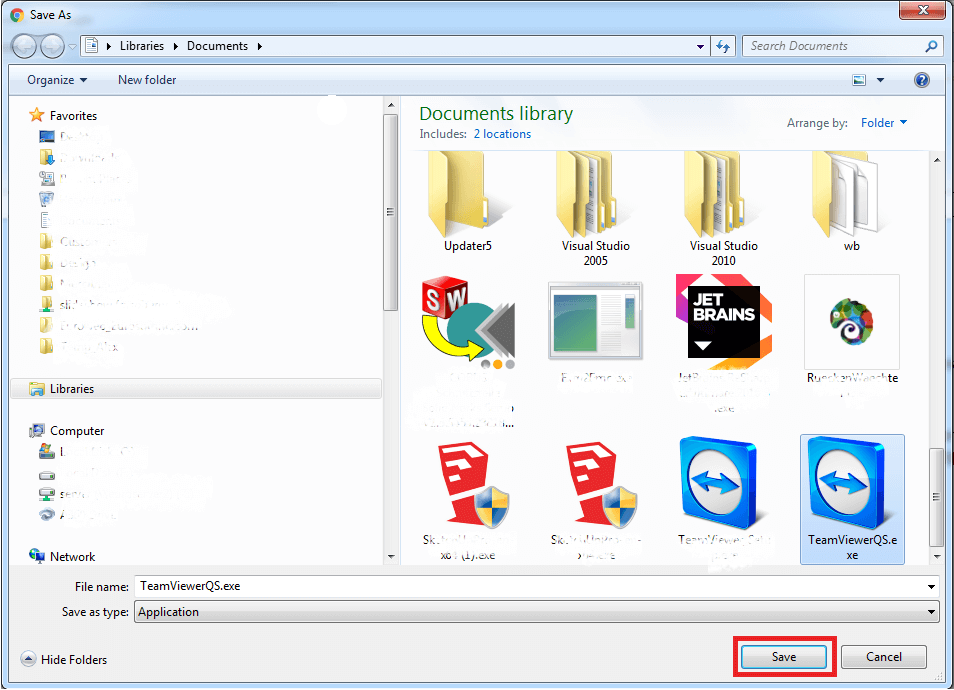The image size is (954, 690).
Task: Select the window-screenshot thumbnail exe file
Action: (595, 321)
